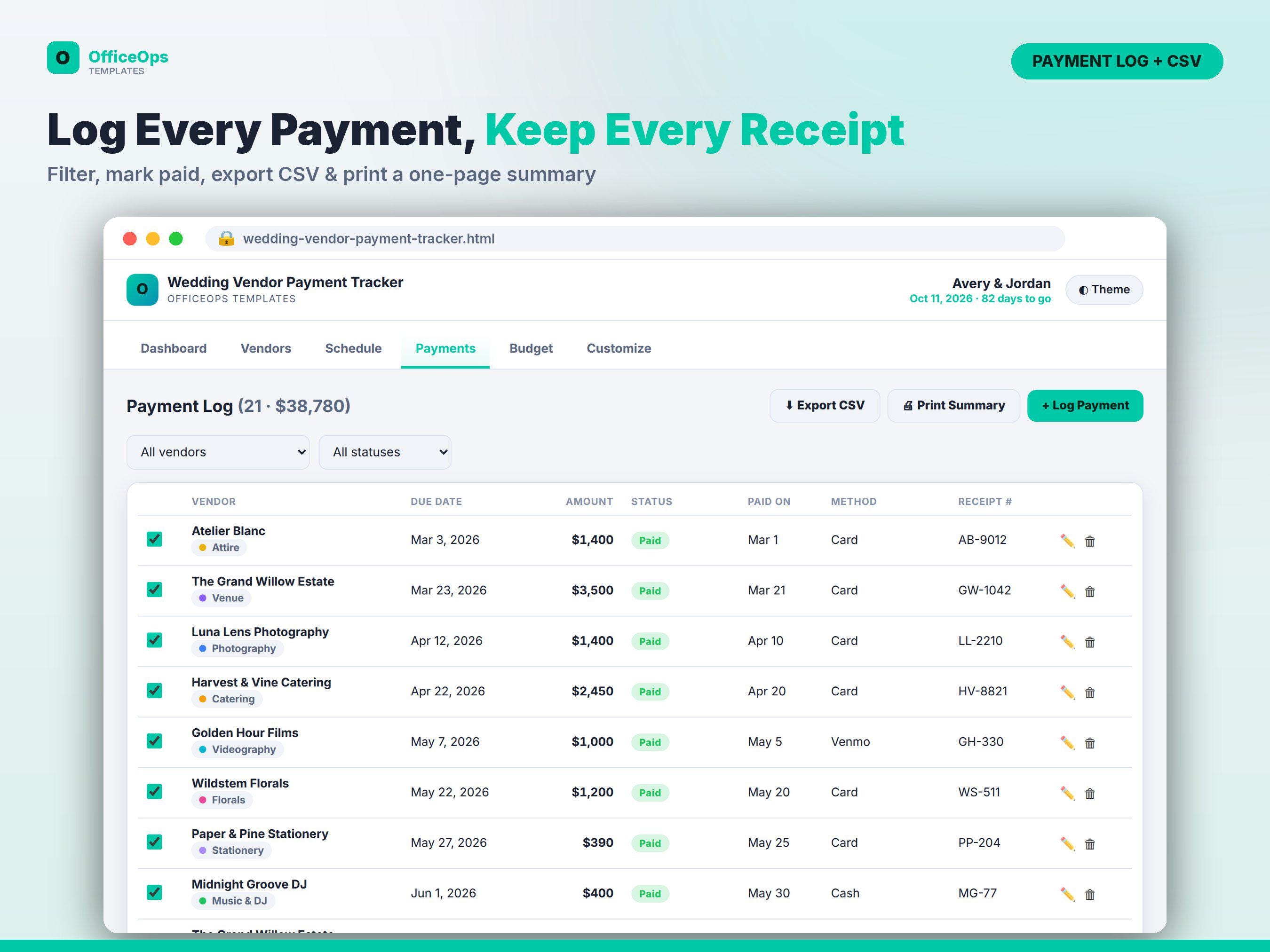
Task: Click the tracker app logo icon
Action: pos(143,289)
